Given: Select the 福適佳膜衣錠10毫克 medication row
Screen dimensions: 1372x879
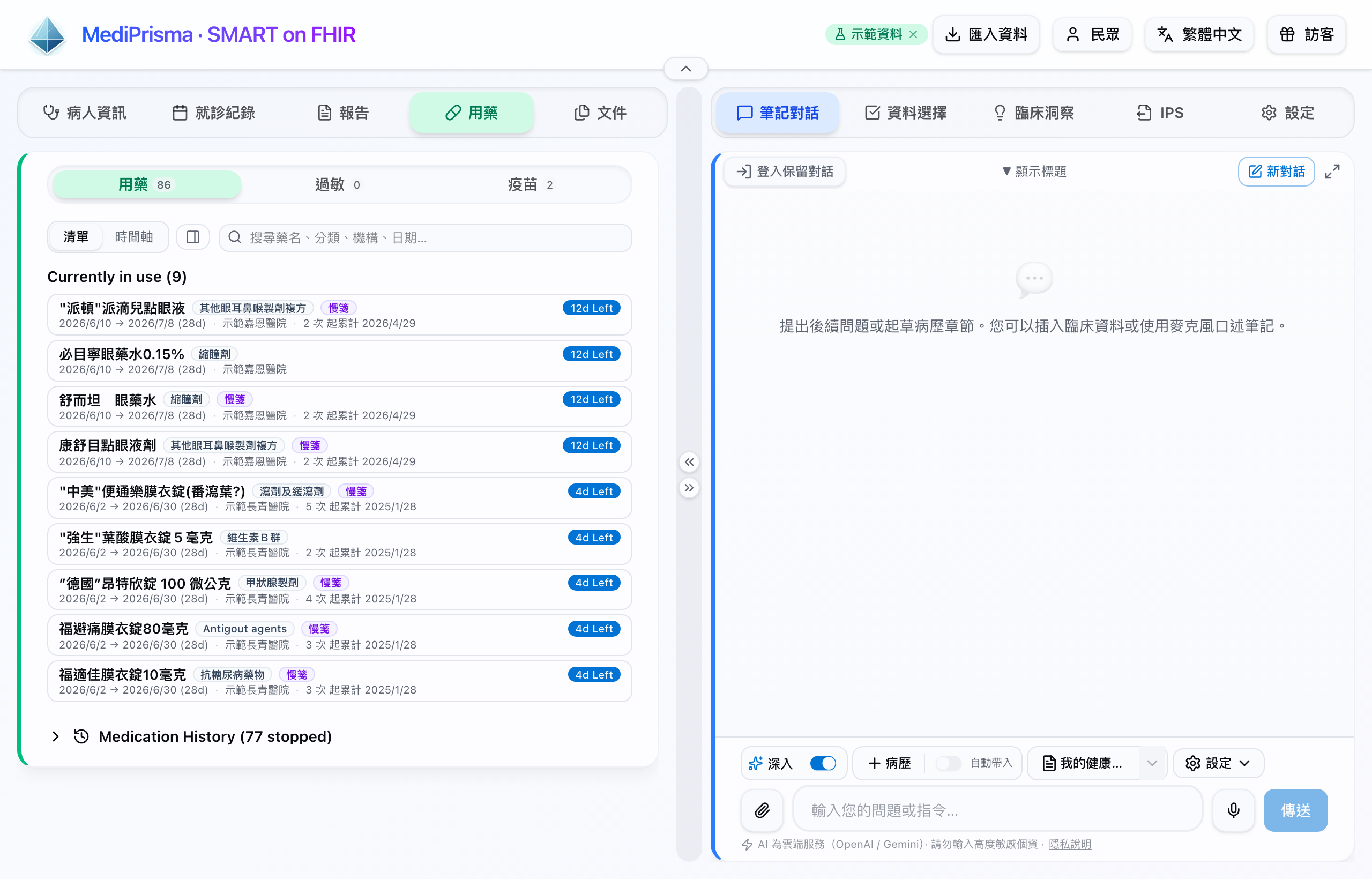Looking at the screenshot, I should pos(340,681).
